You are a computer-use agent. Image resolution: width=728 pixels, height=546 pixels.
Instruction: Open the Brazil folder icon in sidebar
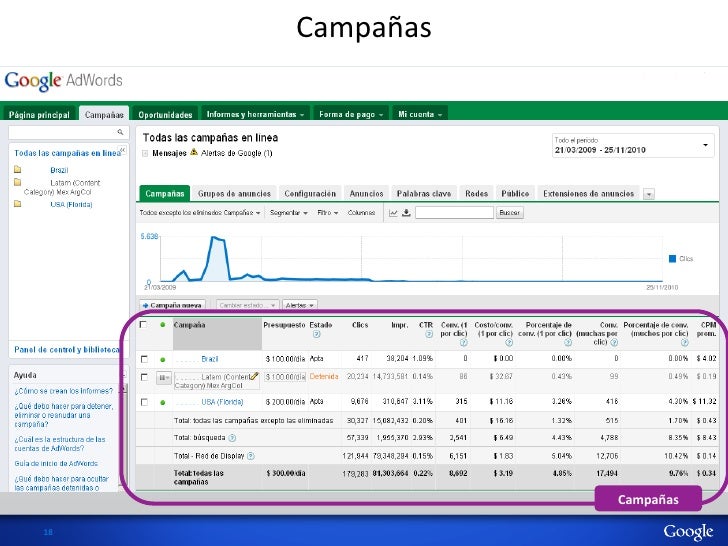[x=18, y=169]
